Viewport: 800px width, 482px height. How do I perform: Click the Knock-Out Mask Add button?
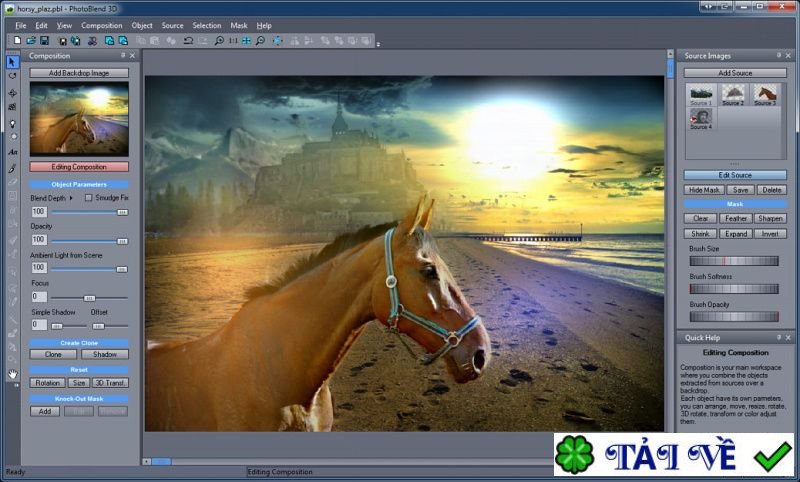point(45,411)
